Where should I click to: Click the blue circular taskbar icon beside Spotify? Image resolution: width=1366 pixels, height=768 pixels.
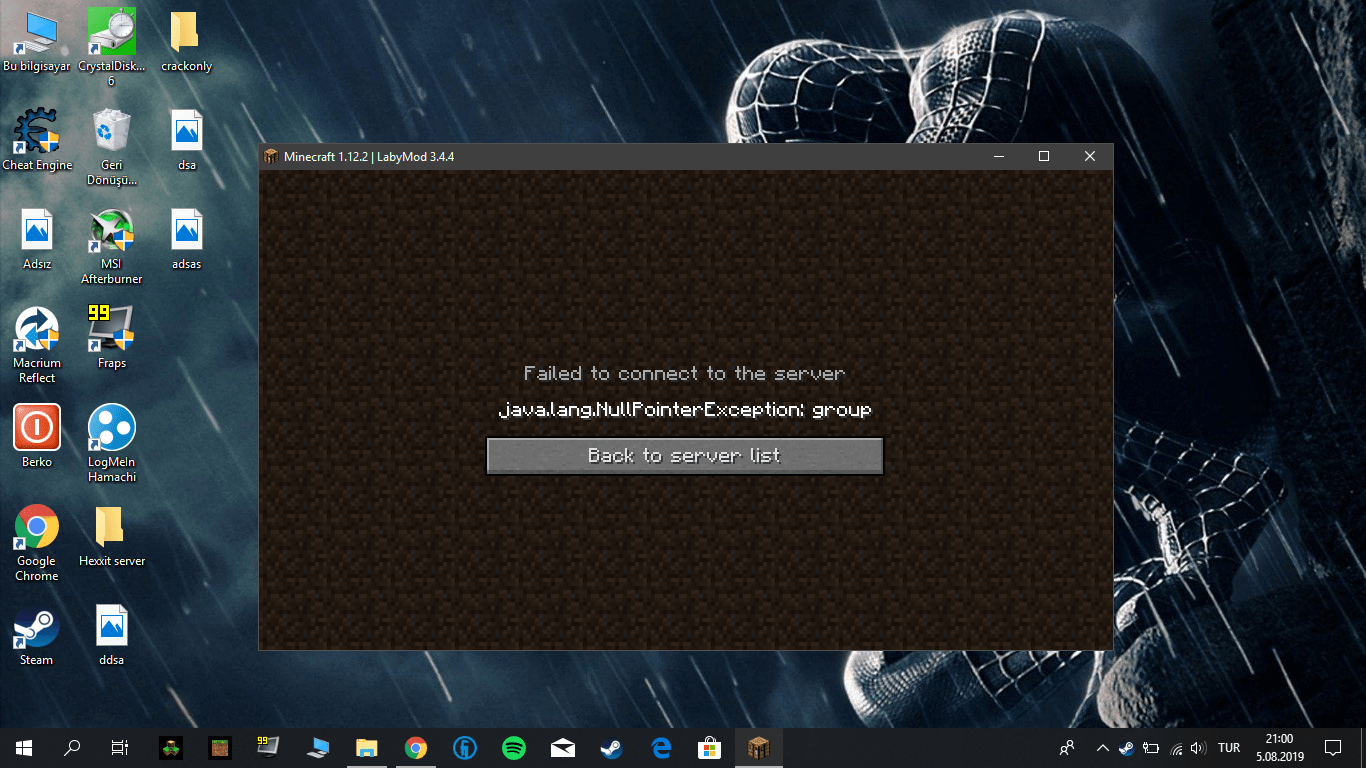(x=465, y=748)
